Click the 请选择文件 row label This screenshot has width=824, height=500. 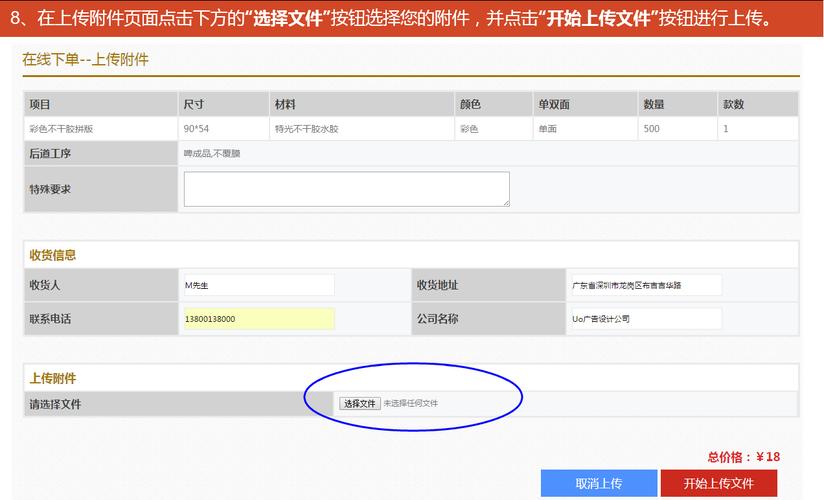click(x=55, y=404)
